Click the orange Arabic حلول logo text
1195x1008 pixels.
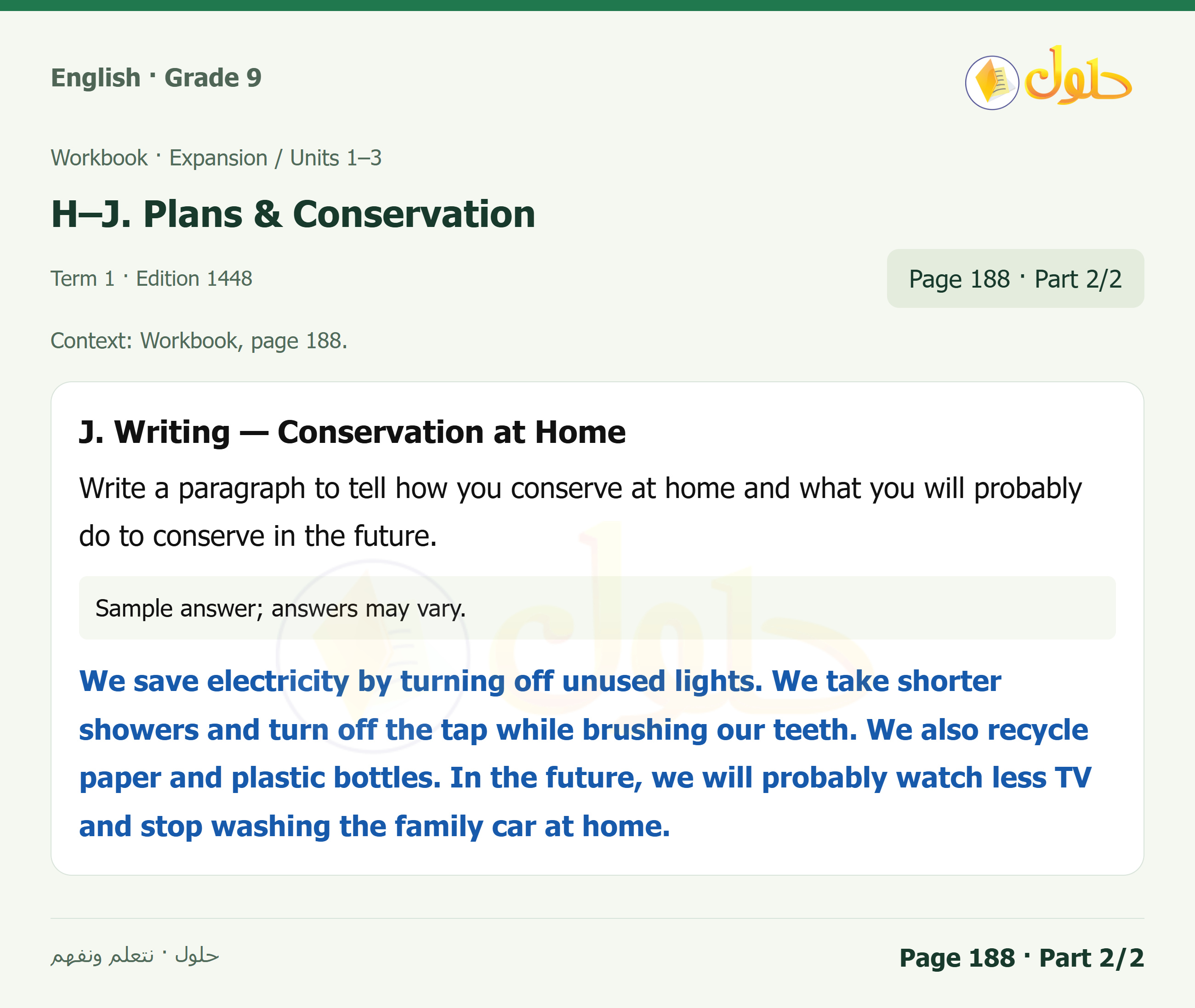click(1078, 75)
